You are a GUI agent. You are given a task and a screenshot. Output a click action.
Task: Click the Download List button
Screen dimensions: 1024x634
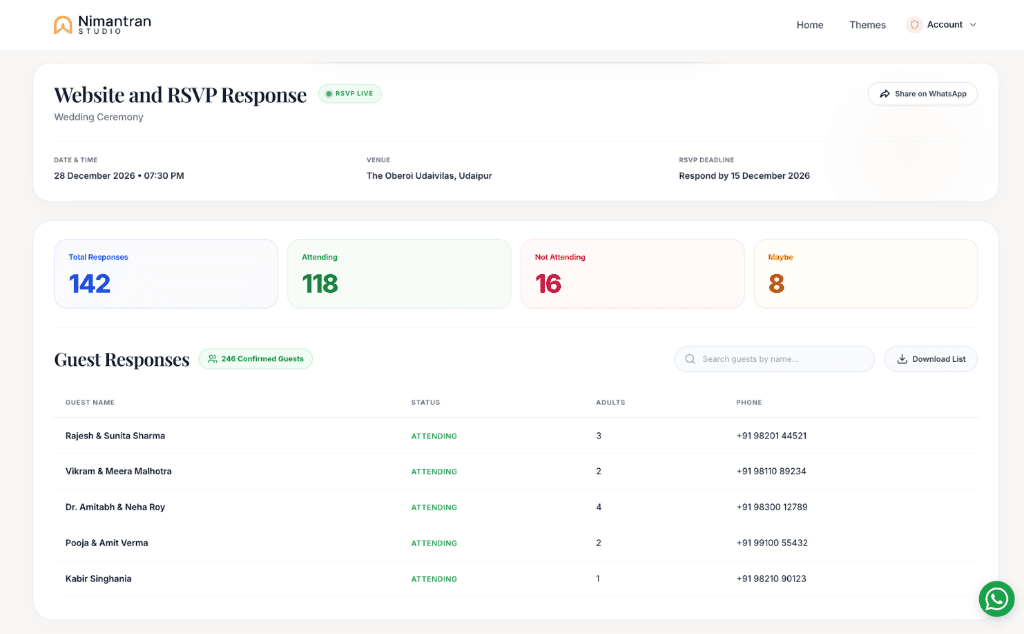[x=931, y=359]
